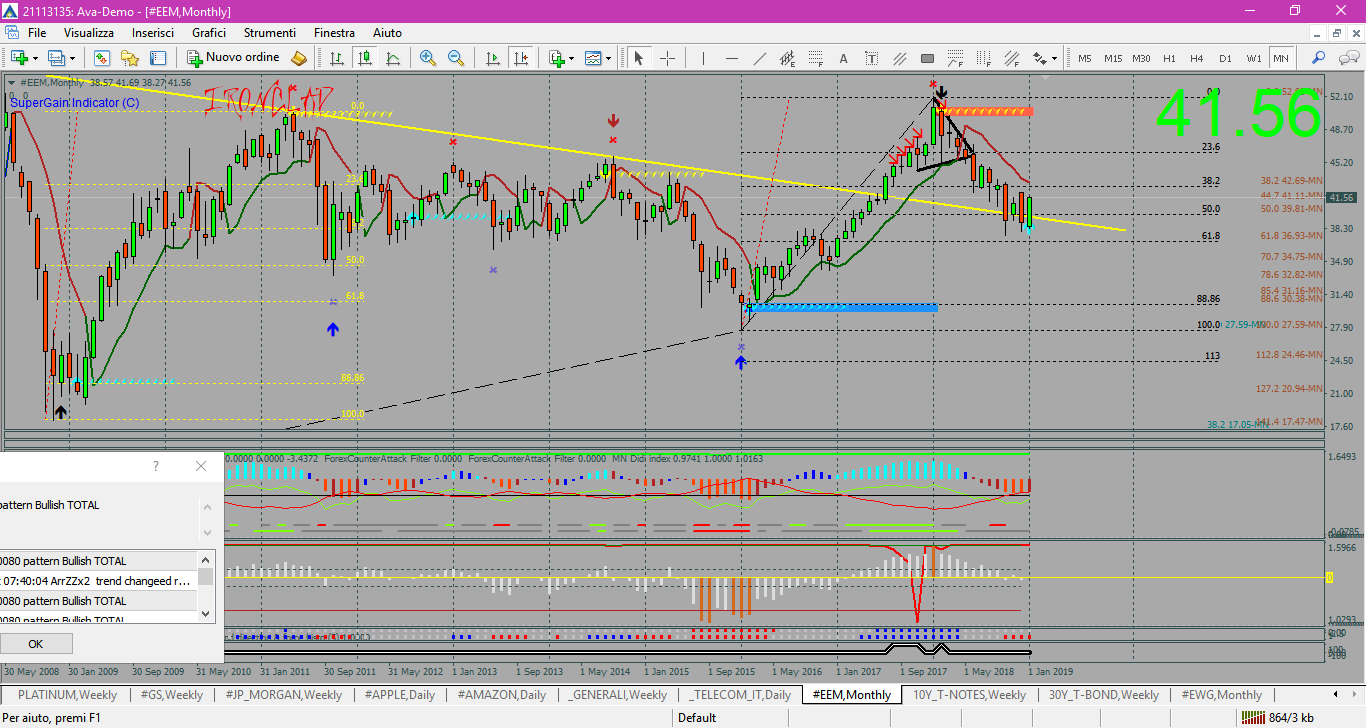The width and height of the screenshot is (1366, 728).
Task: Select the Fibonacci time zones tool
Action: [983, 58]
